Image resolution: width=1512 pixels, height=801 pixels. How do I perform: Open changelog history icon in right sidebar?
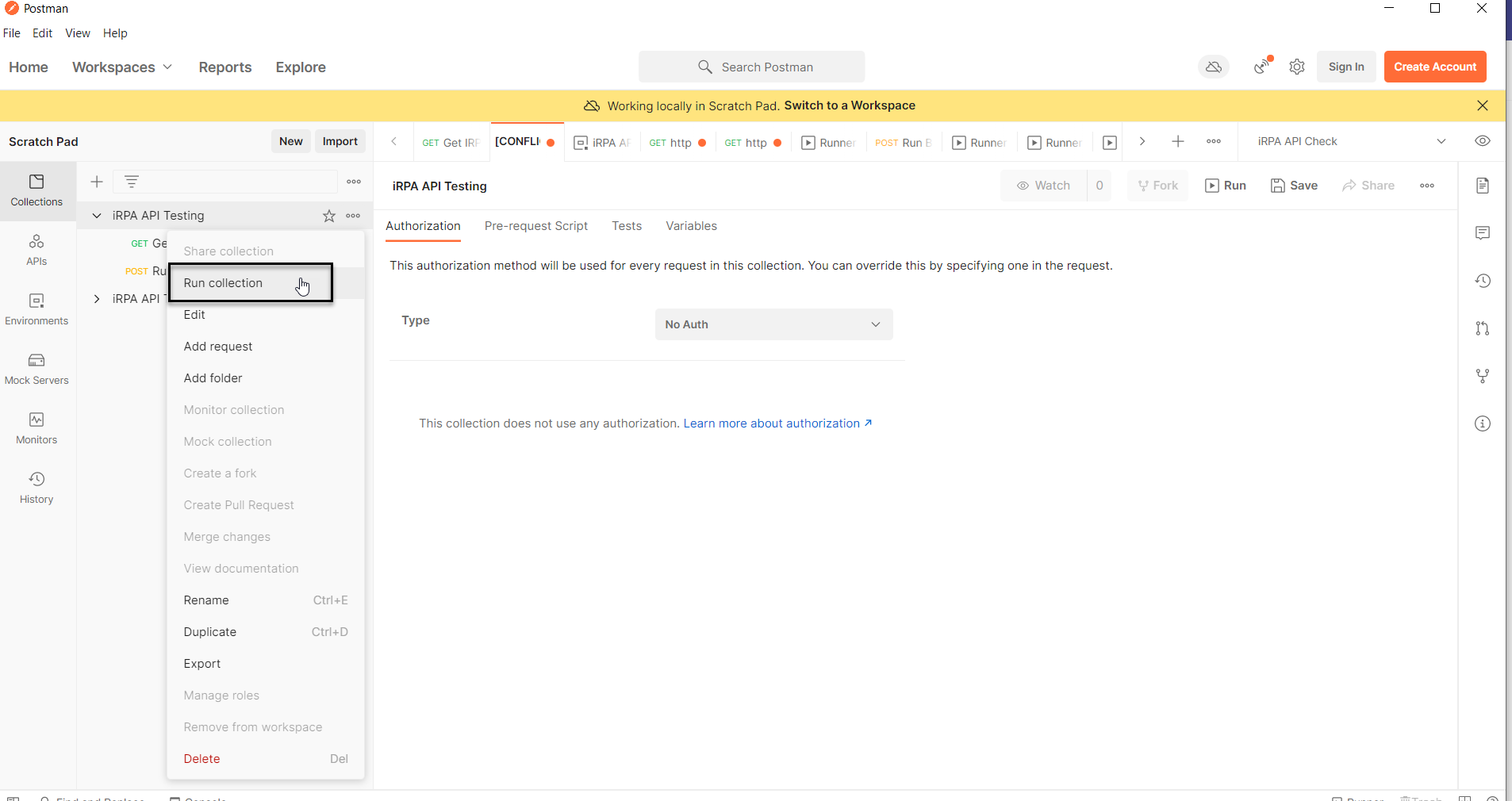[1483, 281]
